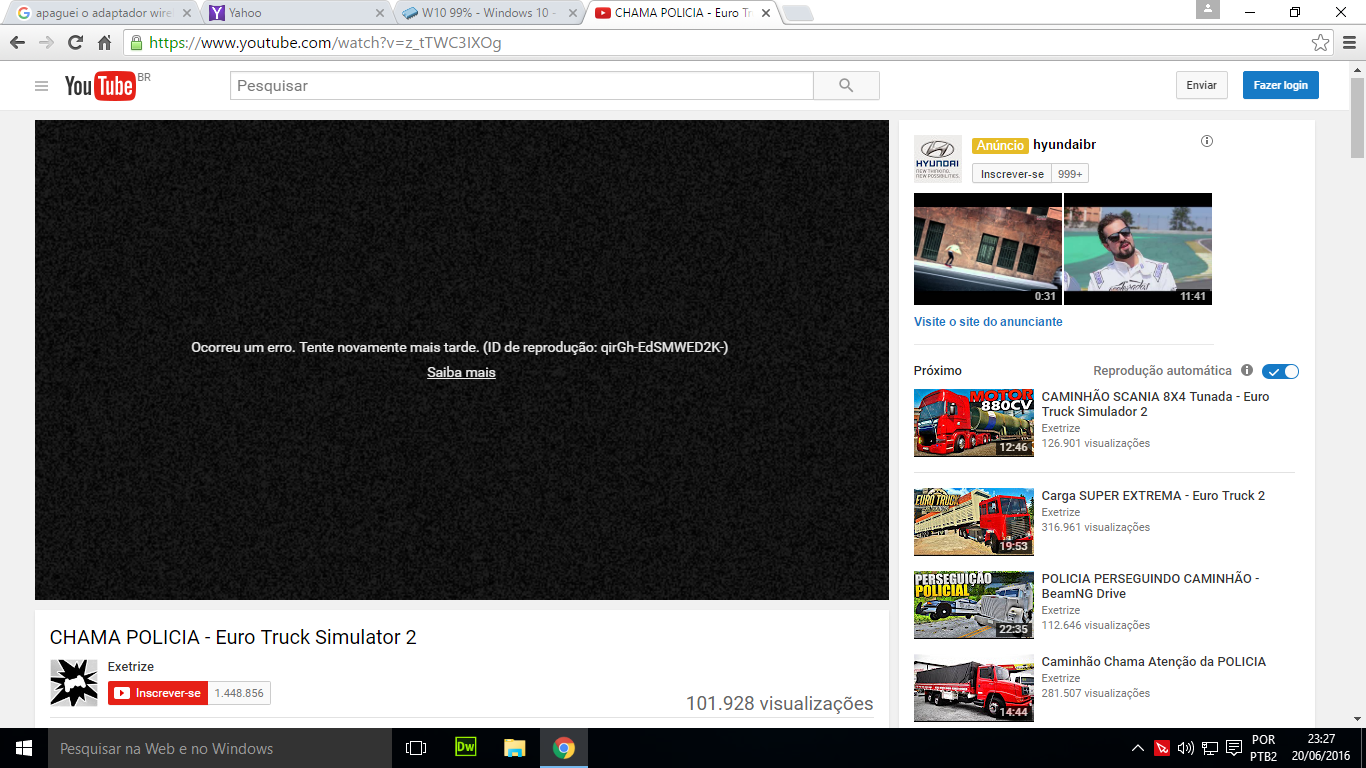The width and height of the screenshot is (1366, 768).
Task: Click the Chrome address bar URL
Action: pos(325,43)
